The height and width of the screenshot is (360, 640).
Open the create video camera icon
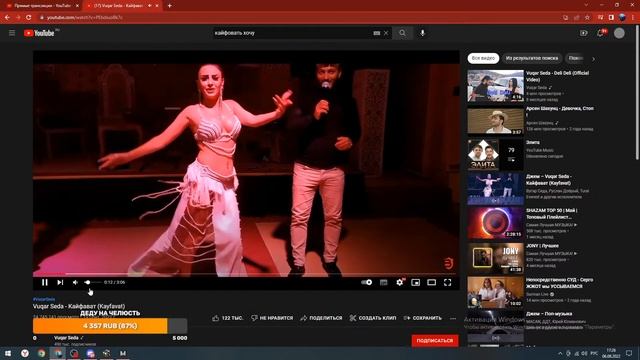(x=584, y=33)
